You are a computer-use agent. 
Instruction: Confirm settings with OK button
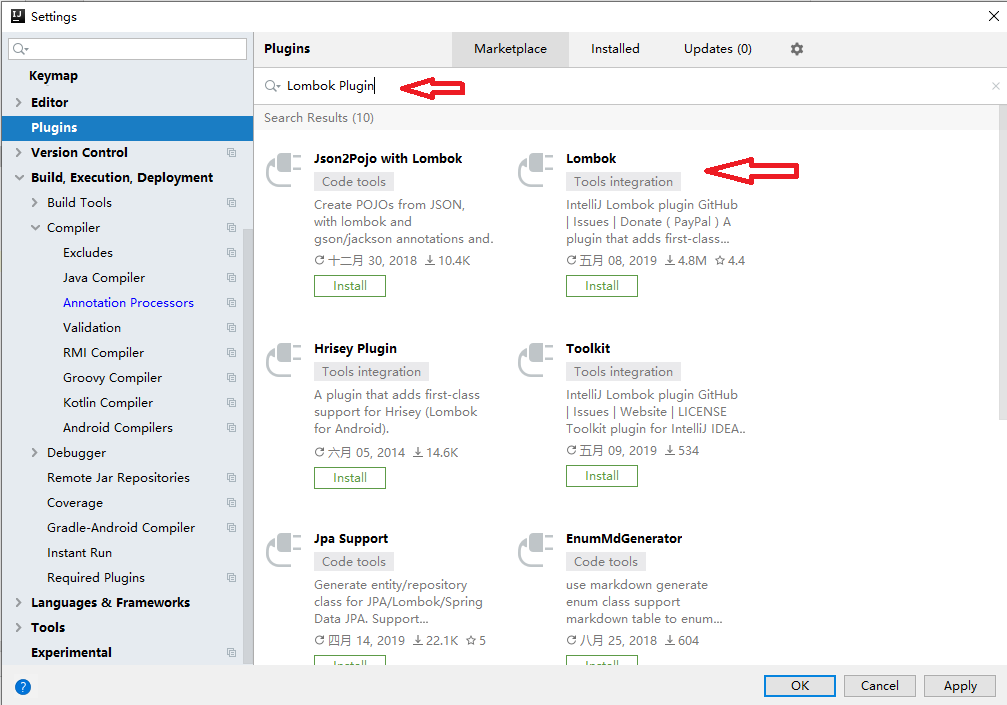[x=800, y=686]
